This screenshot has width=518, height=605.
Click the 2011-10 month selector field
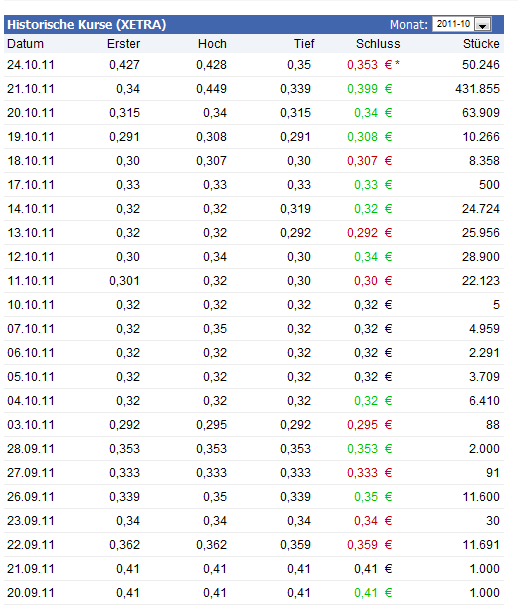(462, 24)
